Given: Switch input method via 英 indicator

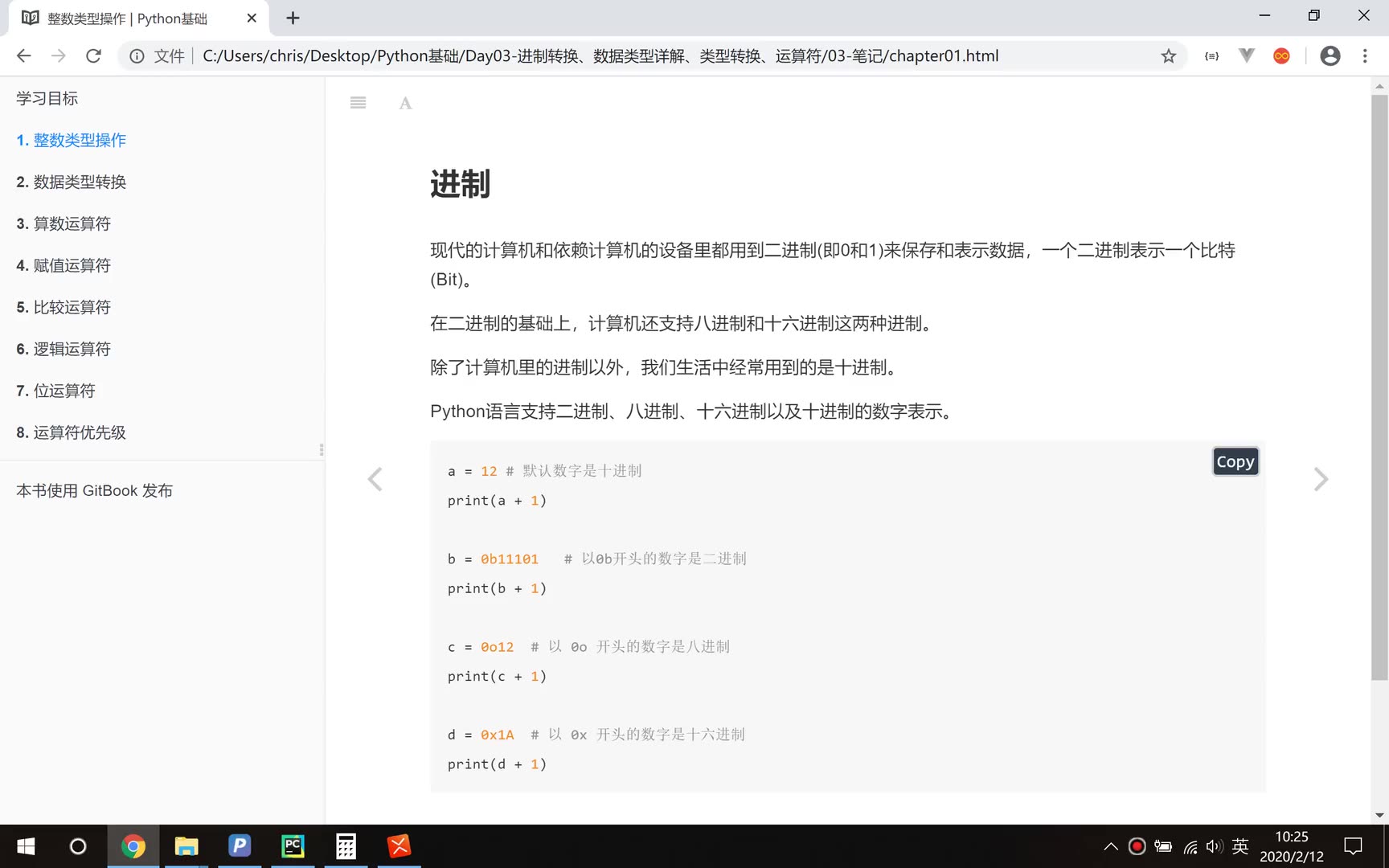Looking at the screenshot, I should tap(1240, 845).
